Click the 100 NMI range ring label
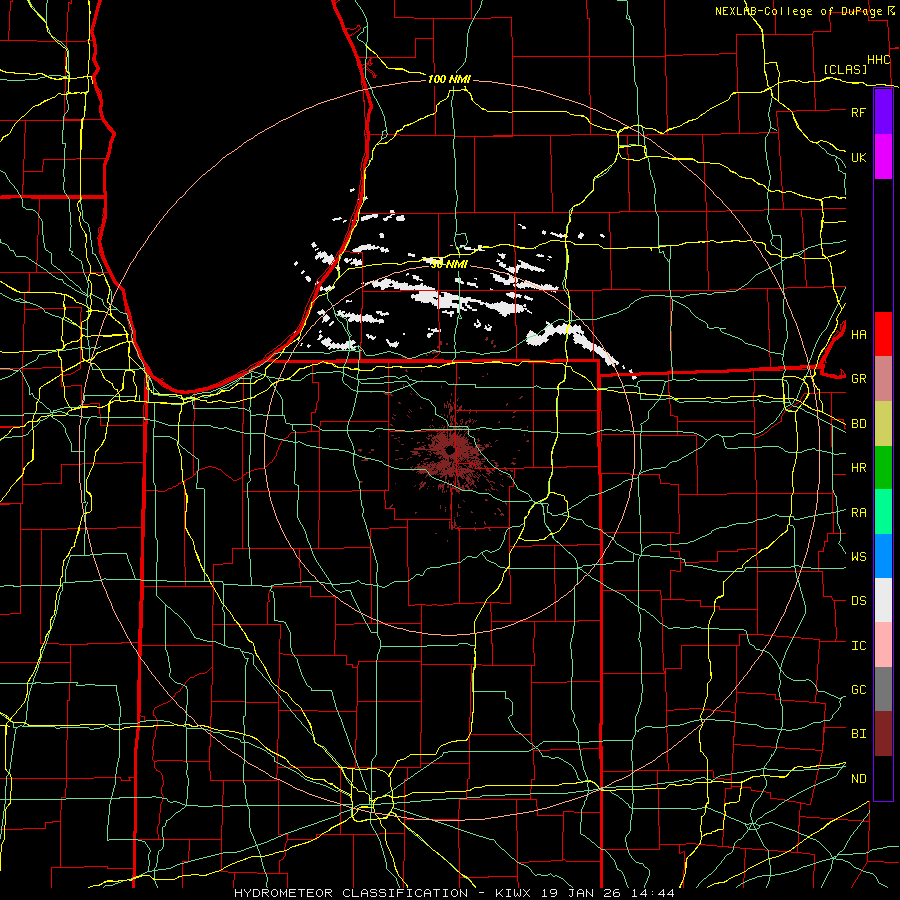Image resolution: width=900 pixels, height=900 pixels. 449,79
